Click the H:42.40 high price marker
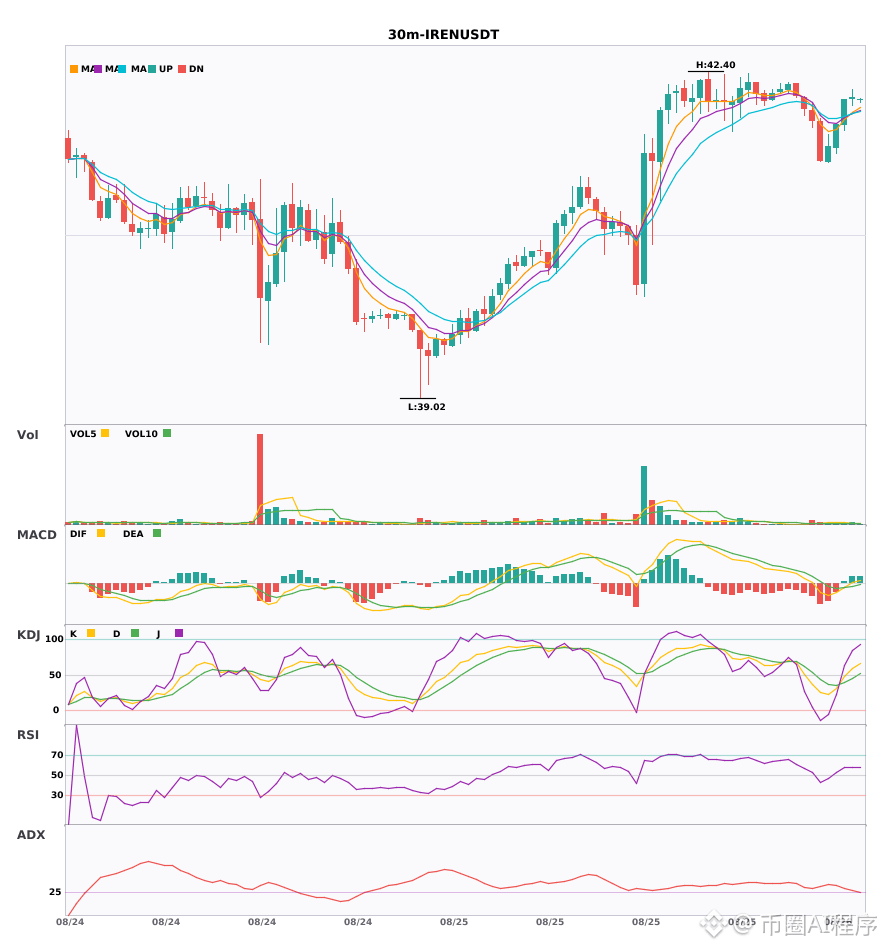Screen dimensions: 885x950 tap(715, 65)
